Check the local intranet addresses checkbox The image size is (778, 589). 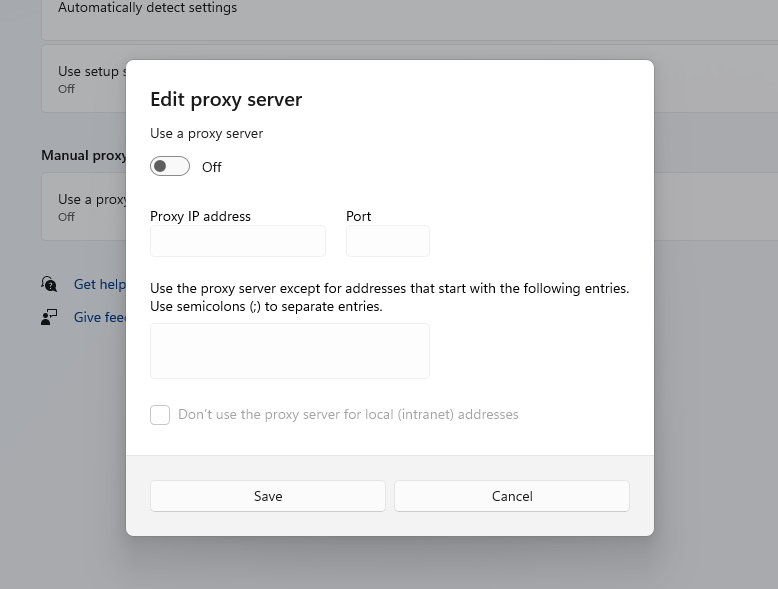[160, 414]
